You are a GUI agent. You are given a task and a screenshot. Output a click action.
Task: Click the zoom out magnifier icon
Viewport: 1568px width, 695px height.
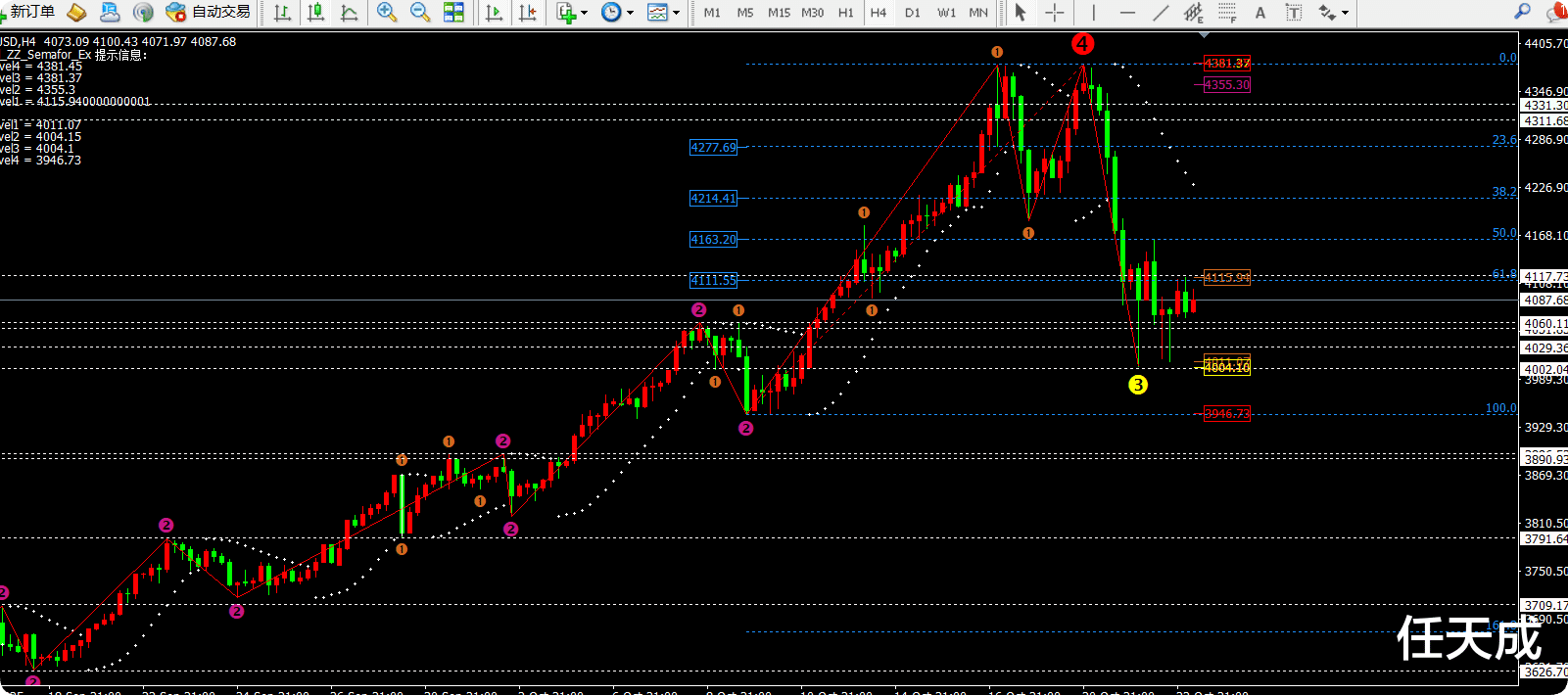[x=420, y=12]
